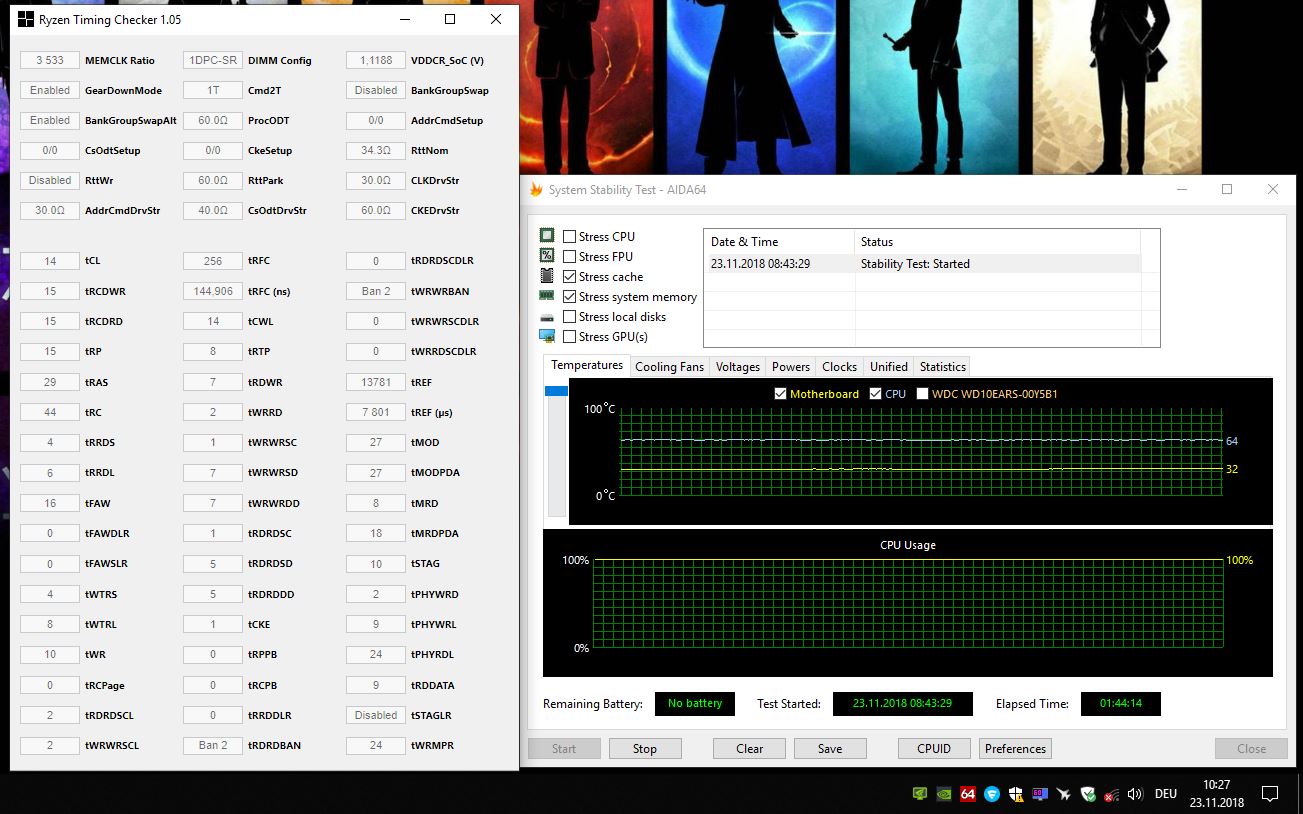Switch to the Statistics tab

click(943, 367)
